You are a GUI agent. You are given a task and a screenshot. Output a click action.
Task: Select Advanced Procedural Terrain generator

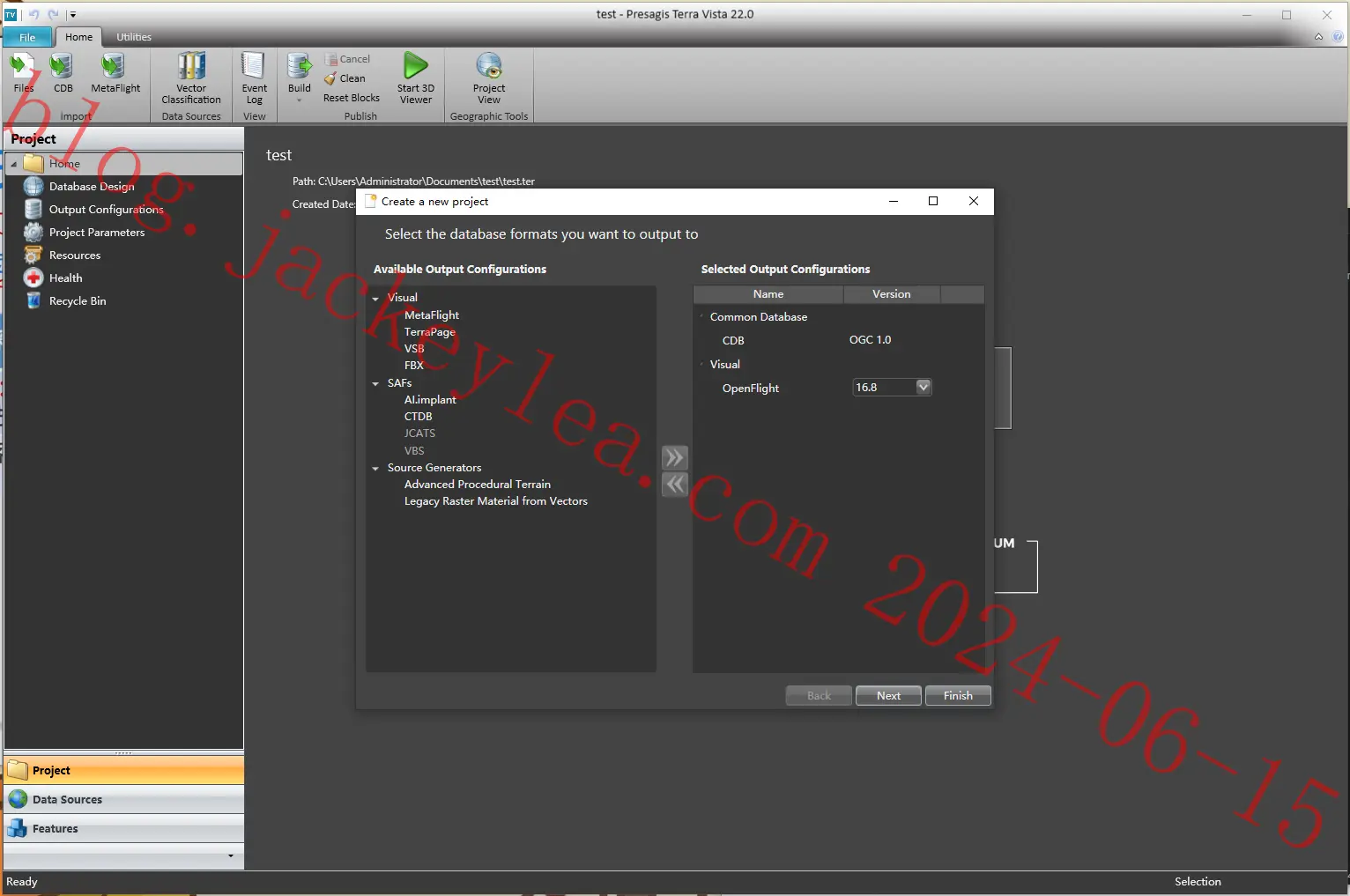(477, 485)
